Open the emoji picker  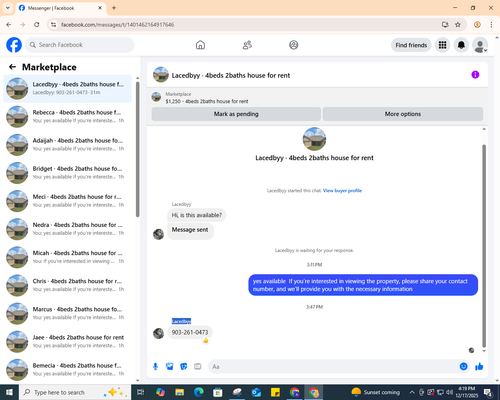point(463,367)
